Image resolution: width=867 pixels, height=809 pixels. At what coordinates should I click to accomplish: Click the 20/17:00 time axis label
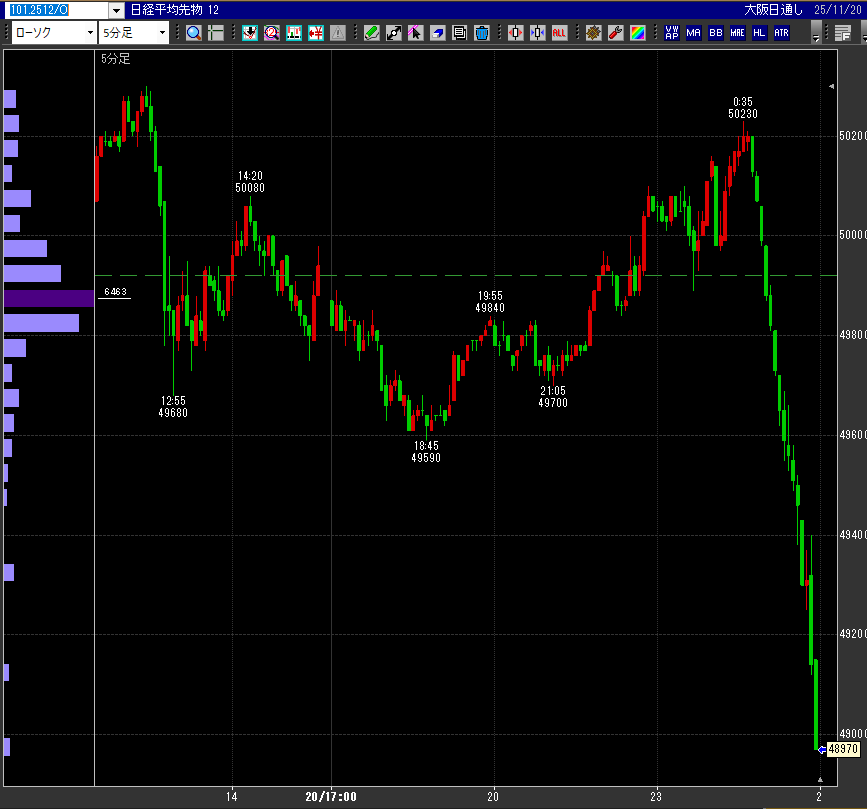pyautogui.click(x=331, y=797)
